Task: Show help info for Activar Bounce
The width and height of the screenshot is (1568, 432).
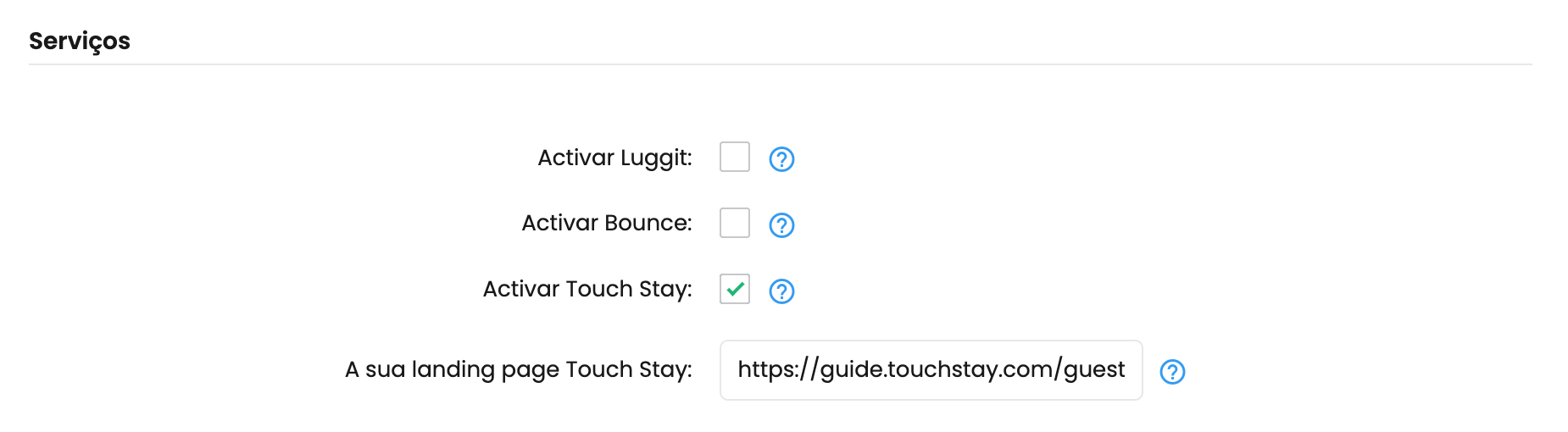Action: pyautogui.click(x=781, y=224)
